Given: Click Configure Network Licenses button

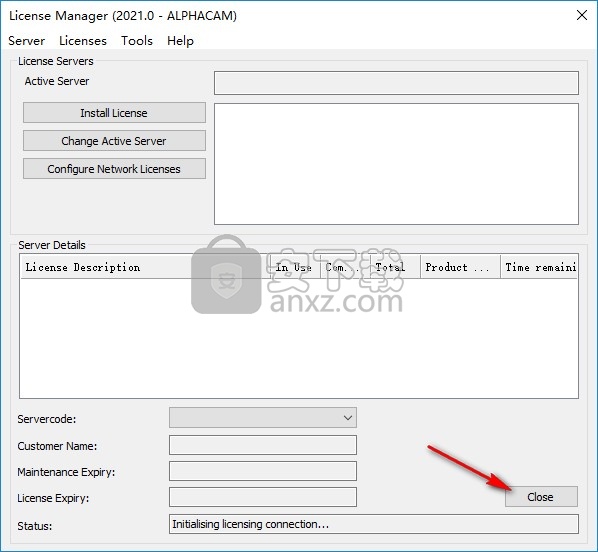Looking at the screenshot, I should 114,169.
